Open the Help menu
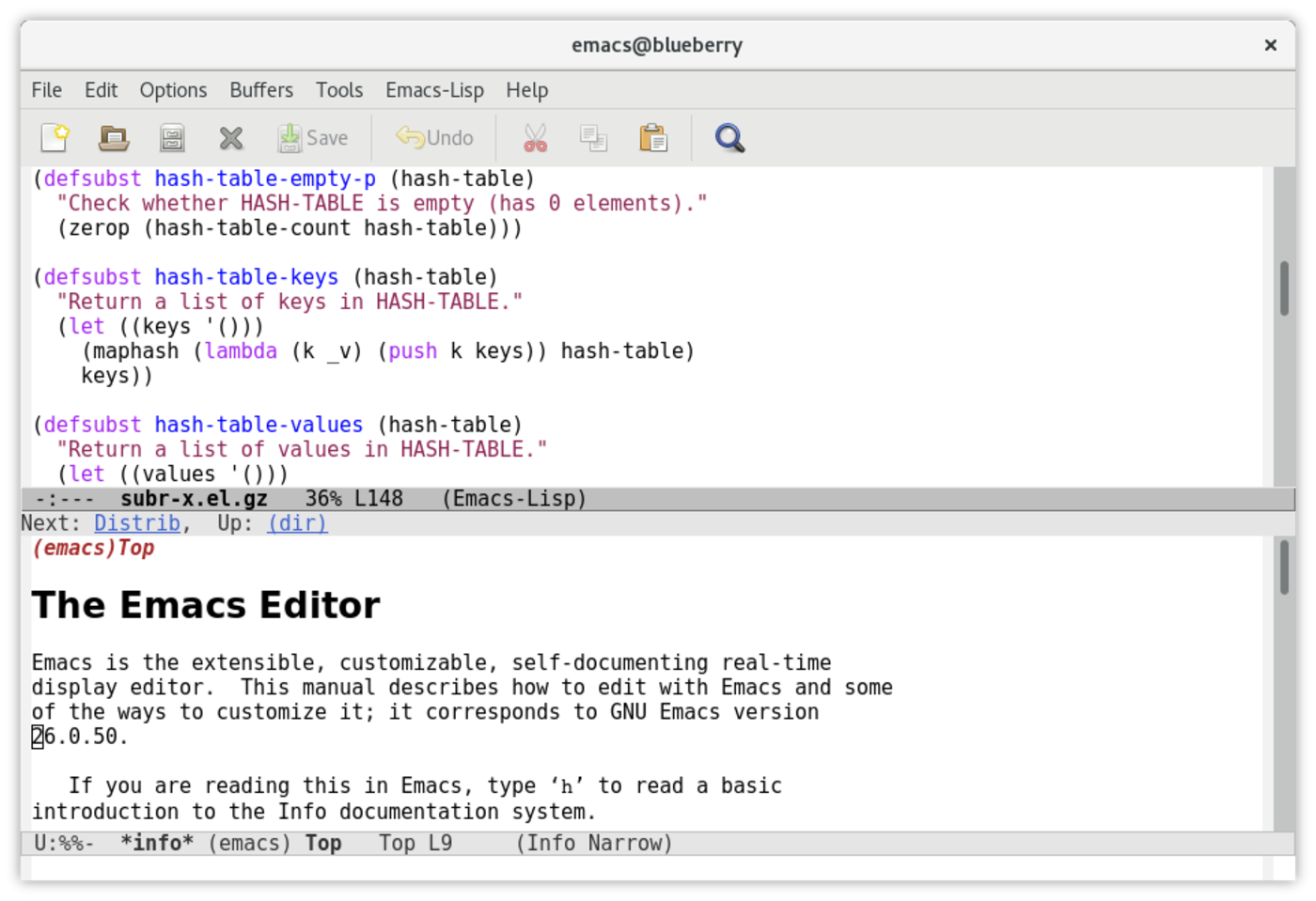The width and height of the screenshot is (1316, 901). (x=526, y=89)
